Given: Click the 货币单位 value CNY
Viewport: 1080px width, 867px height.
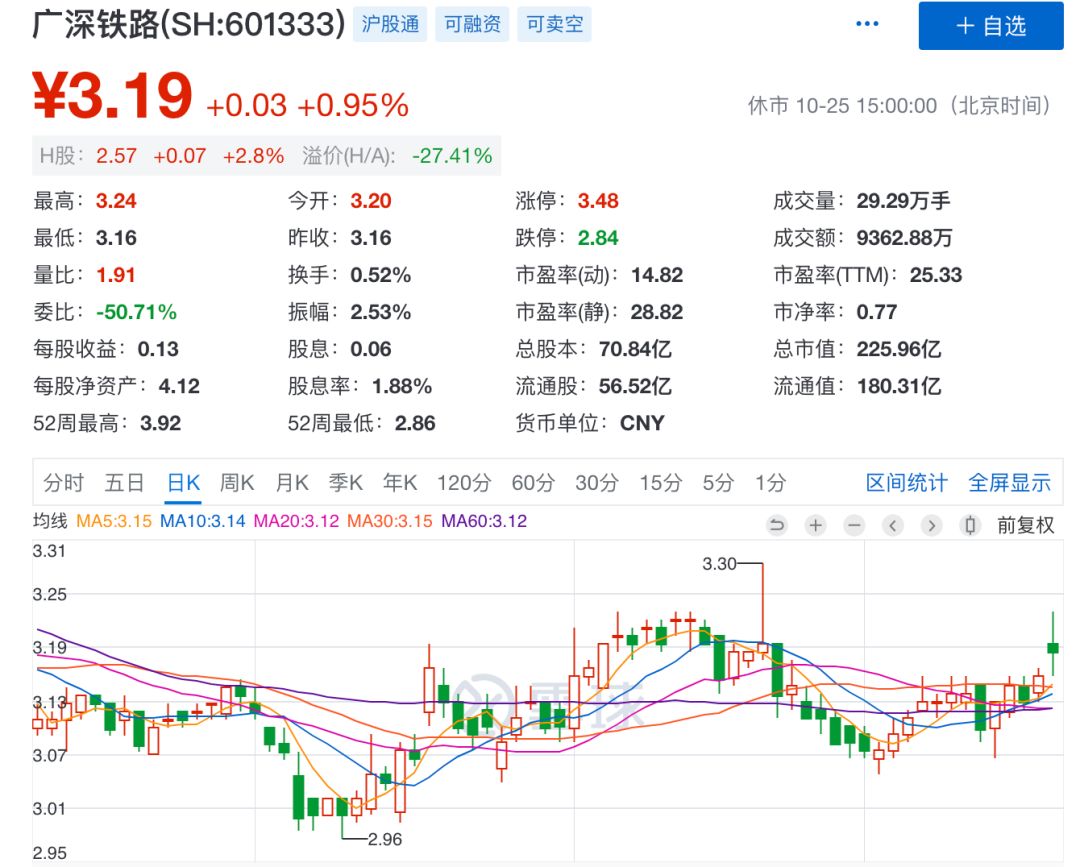Looking at the screenshot, I should pos(642,423).
